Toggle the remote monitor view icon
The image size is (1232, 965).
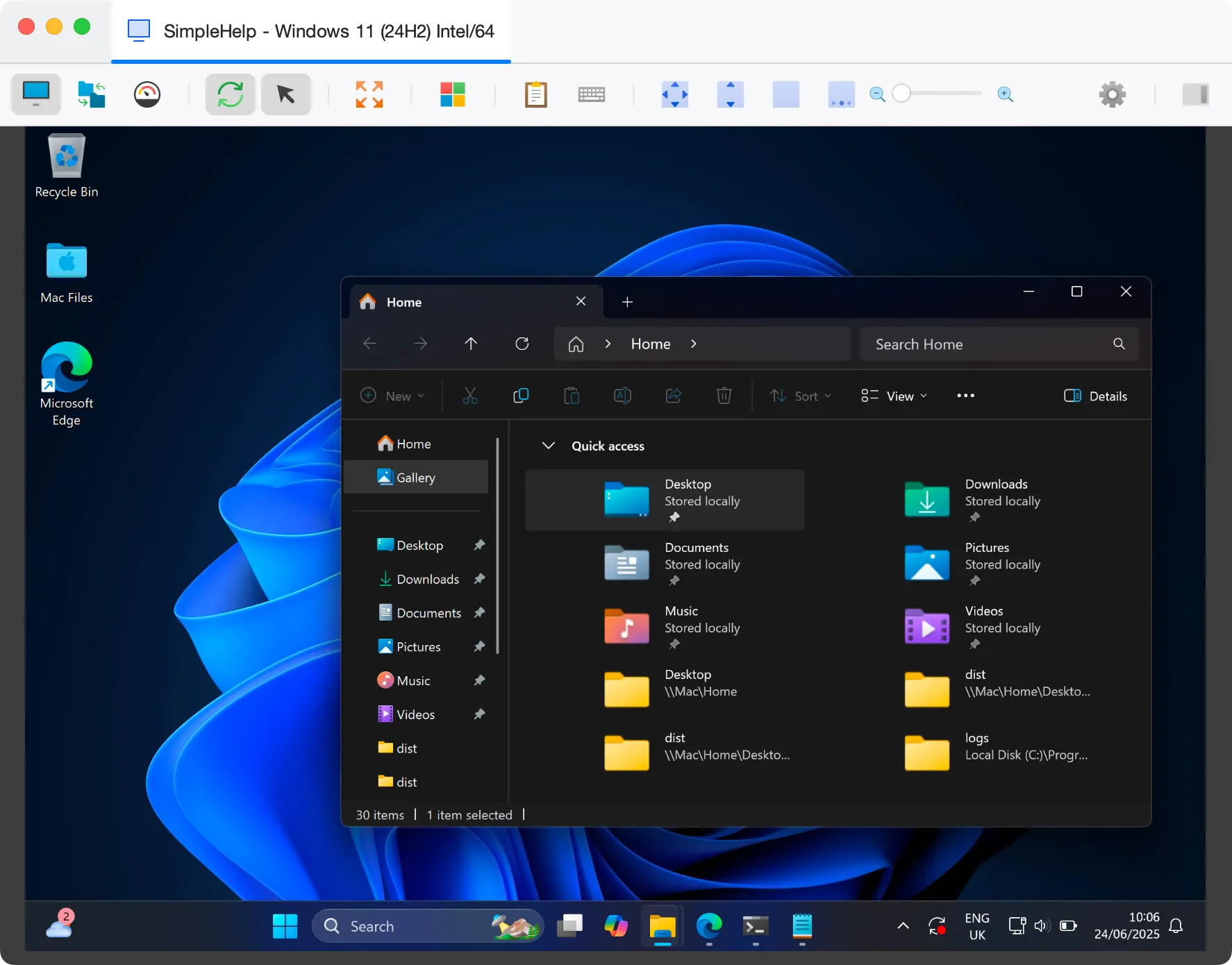pos(35,94)
